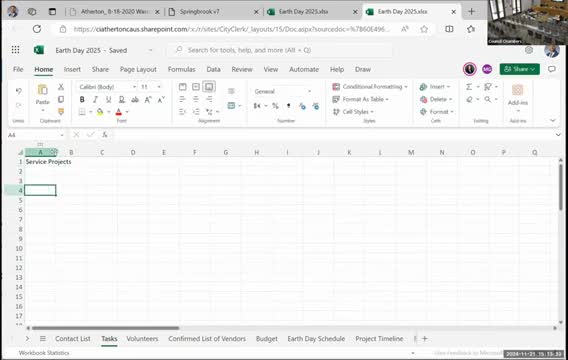
Task: Open the Formulas ribbon tab
Action: point(181,69)
